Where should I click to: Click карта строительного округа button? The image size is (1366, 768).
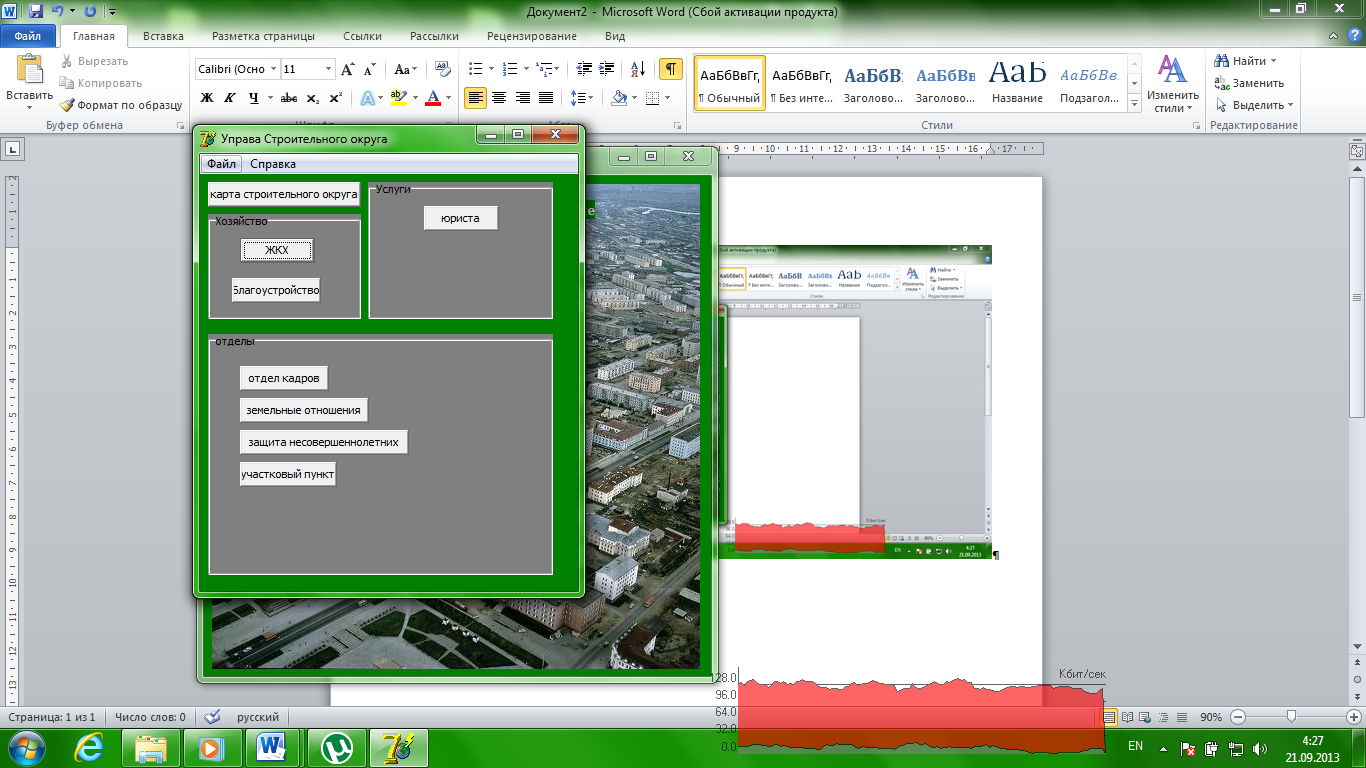(x=284, y=194)
